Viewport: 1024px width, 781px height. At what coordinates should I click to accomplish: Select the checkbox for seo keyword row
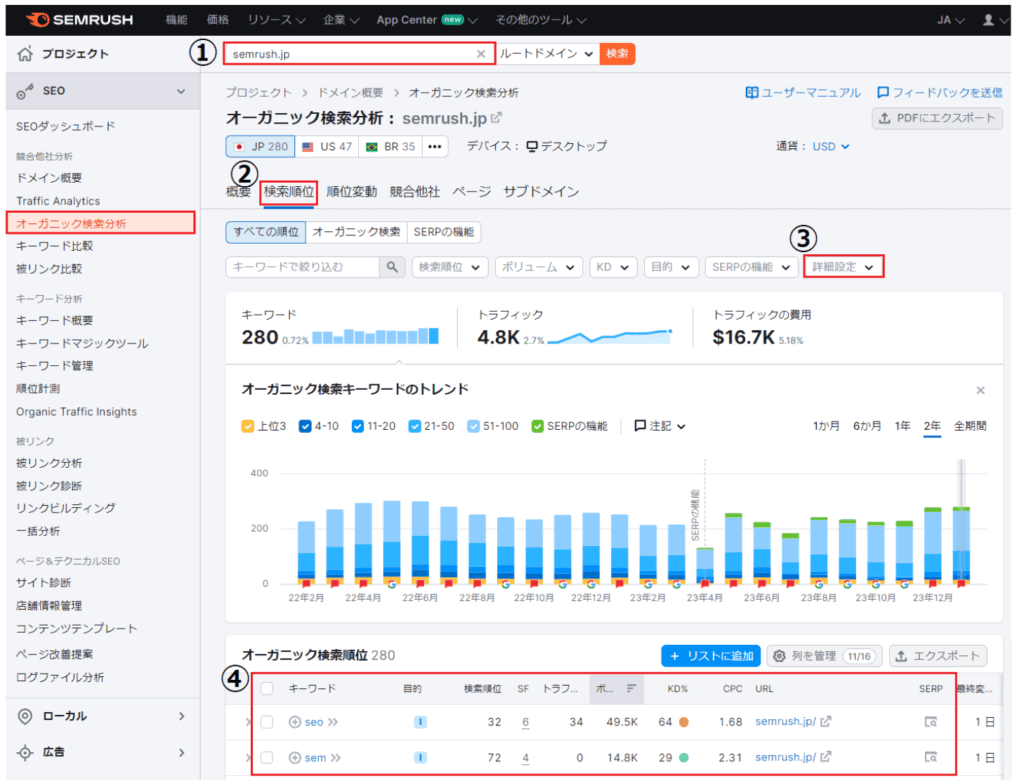point(267,722)
